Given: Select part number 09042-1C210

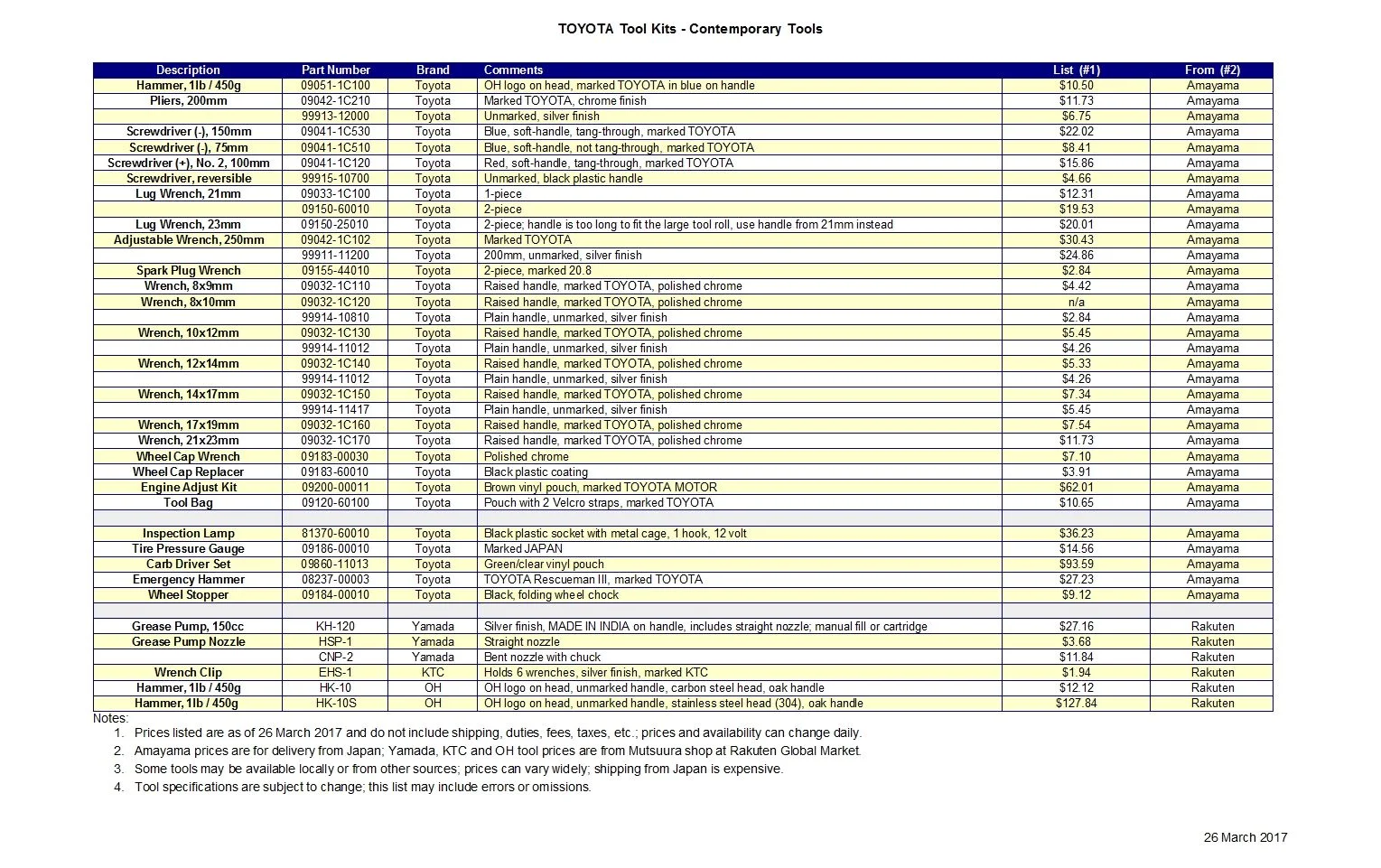Looking at the screenshot, I should 335,101.
